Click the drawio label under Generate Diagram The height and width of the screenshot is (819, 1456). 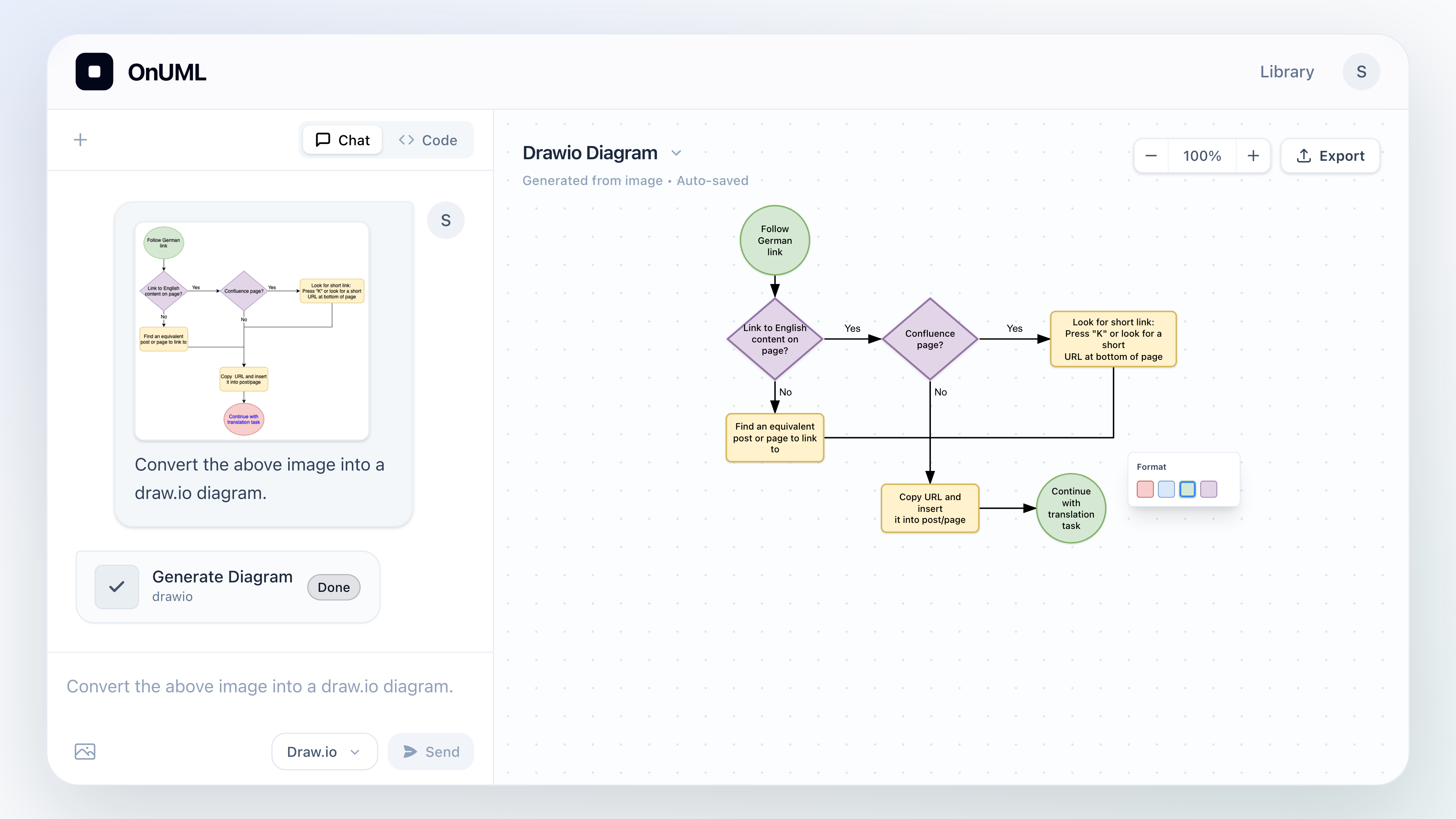pos(172,597)
